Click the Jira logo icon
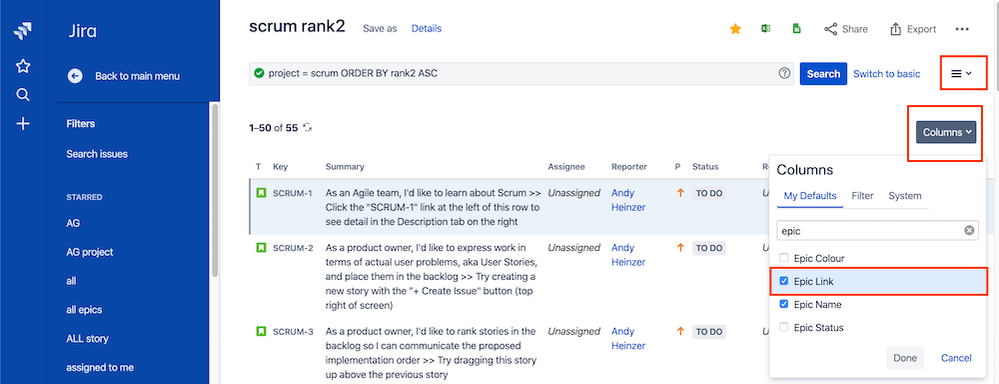 [x=23, y=31]
